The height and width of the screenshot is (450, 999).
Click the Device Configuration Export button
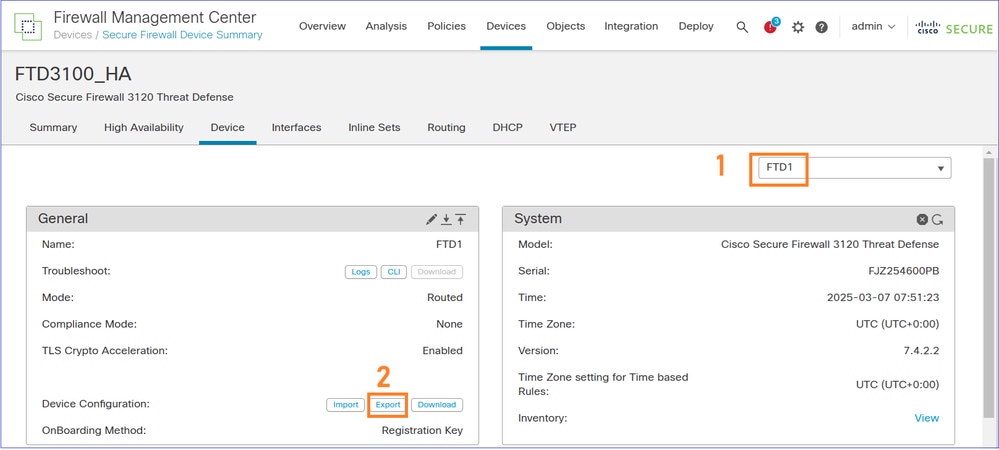pyautogui.click(x=388, y=405)
